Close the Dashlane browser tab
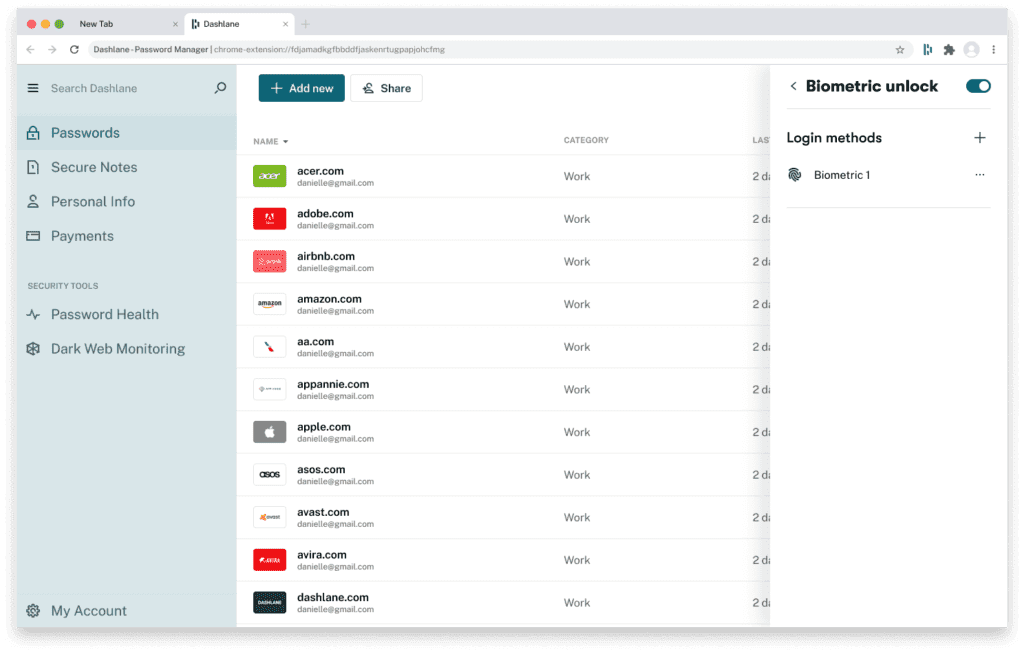The width and height of the screenshot is (1024, 652). [285, 24]
